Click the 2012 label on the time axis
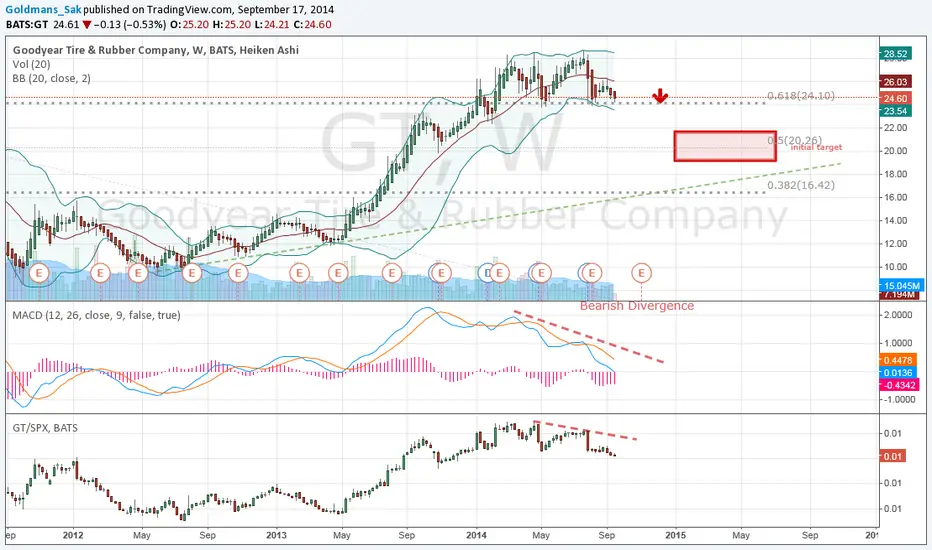Viewport: 932px width, 550px height. [x=73, y=535]
